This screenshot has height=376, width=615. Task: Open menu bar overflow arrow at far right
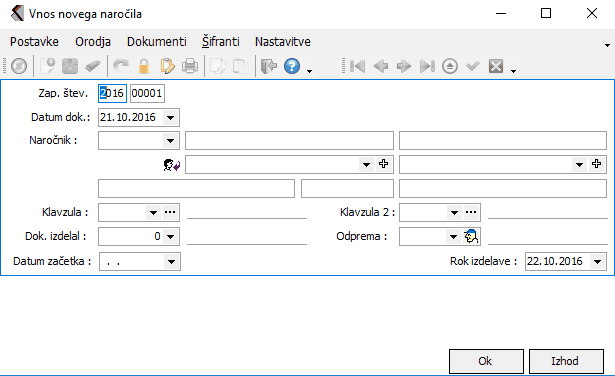tap(607, 45)
